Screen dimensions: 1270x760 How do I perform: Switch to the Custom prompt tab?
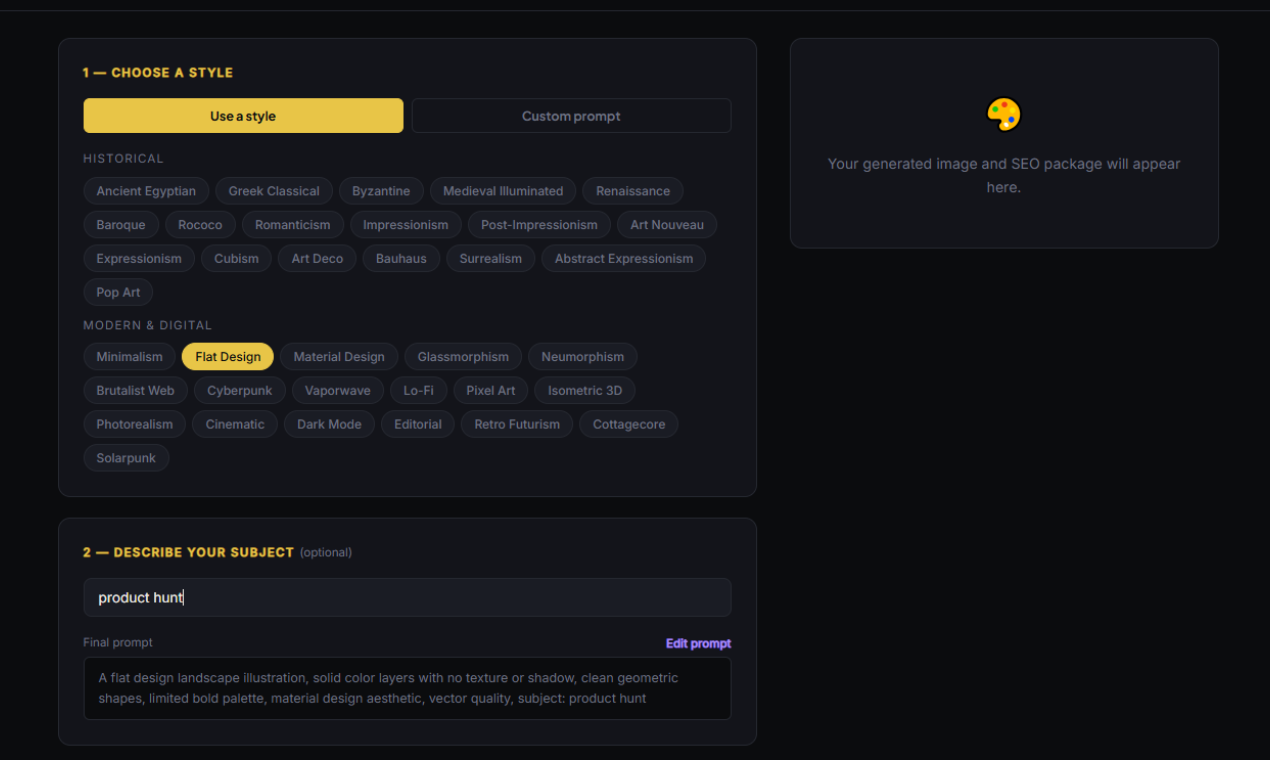(x=571, y=116)
